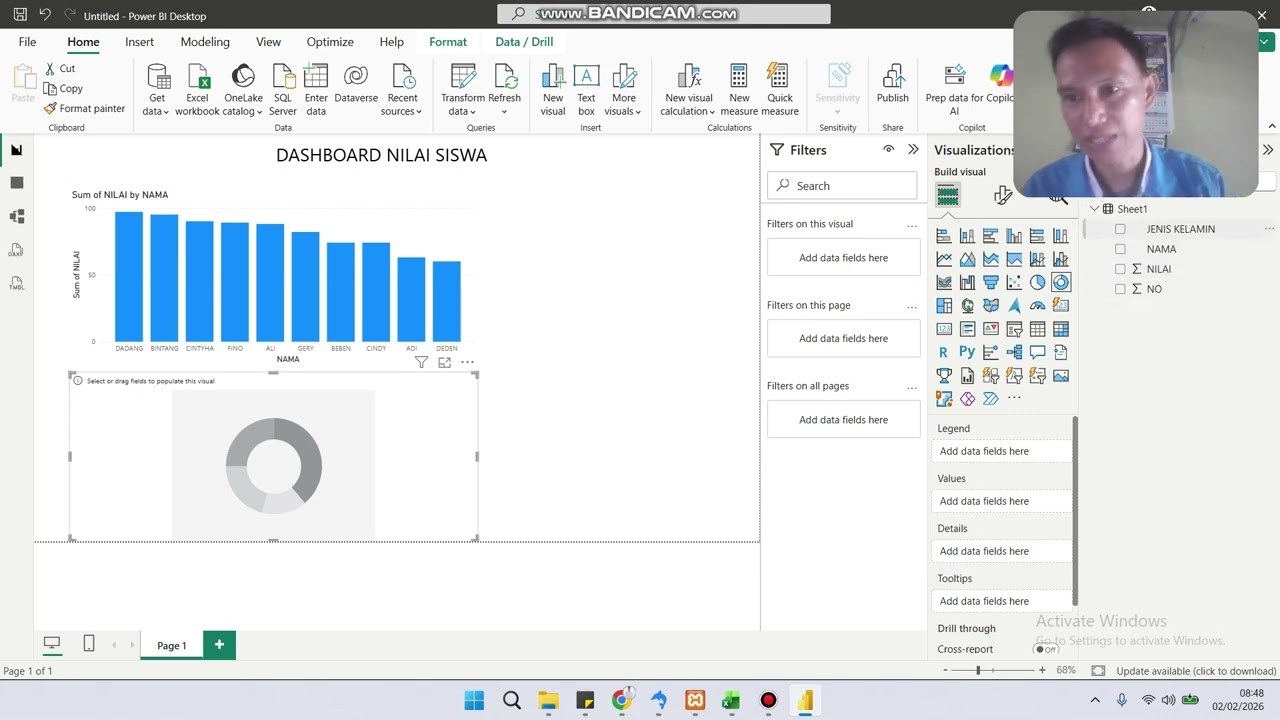Switch to mobile layout view
This screenshot has width=1280, height=720.
pos(89,644)
